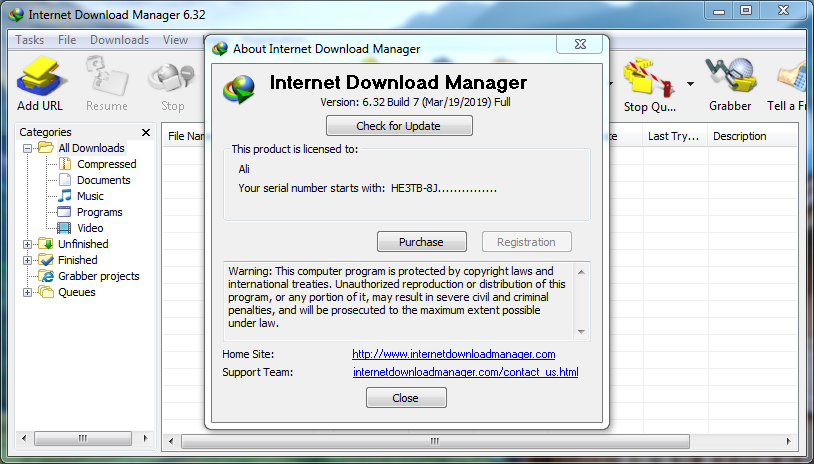The height and width of the screenshot is (464, 814).
Task: Open the View menu
Action: pyautogui.click(x=175, y=40)
